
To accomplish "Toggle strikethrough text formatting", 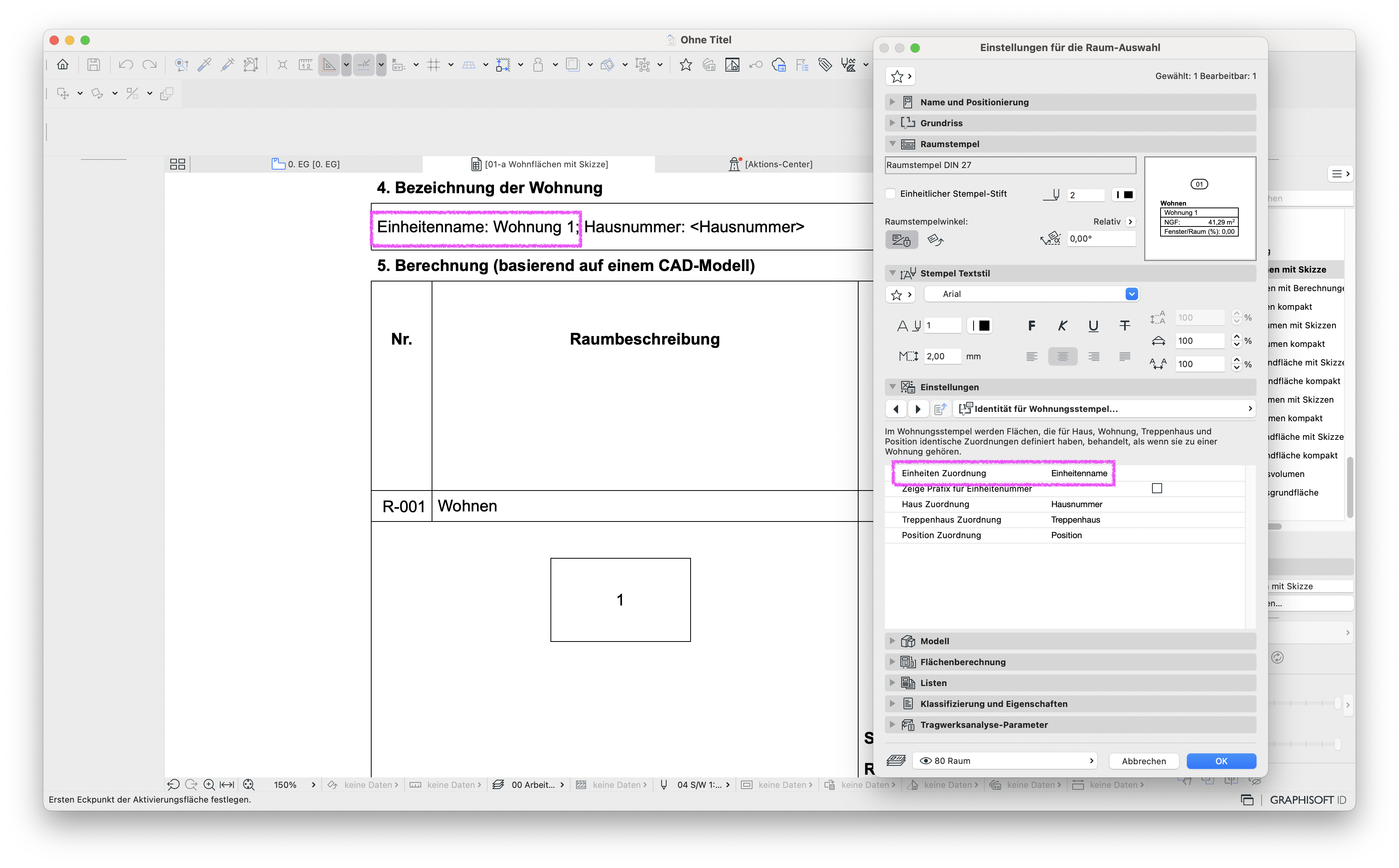I will coord(1125,326).
